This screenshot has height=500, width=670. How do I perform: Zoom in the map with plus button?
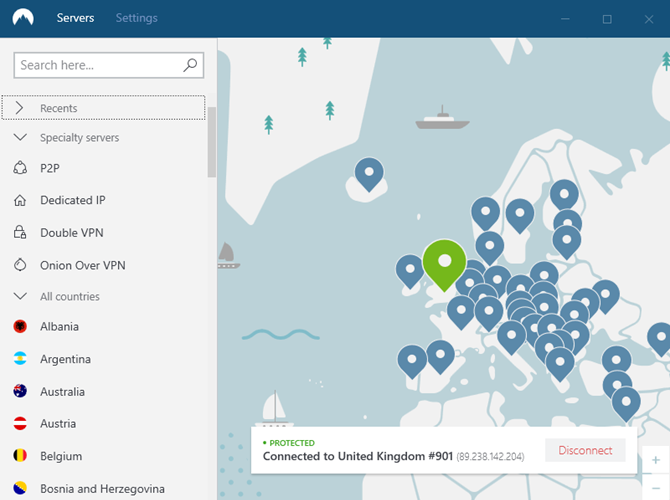(x=655, y=460)
